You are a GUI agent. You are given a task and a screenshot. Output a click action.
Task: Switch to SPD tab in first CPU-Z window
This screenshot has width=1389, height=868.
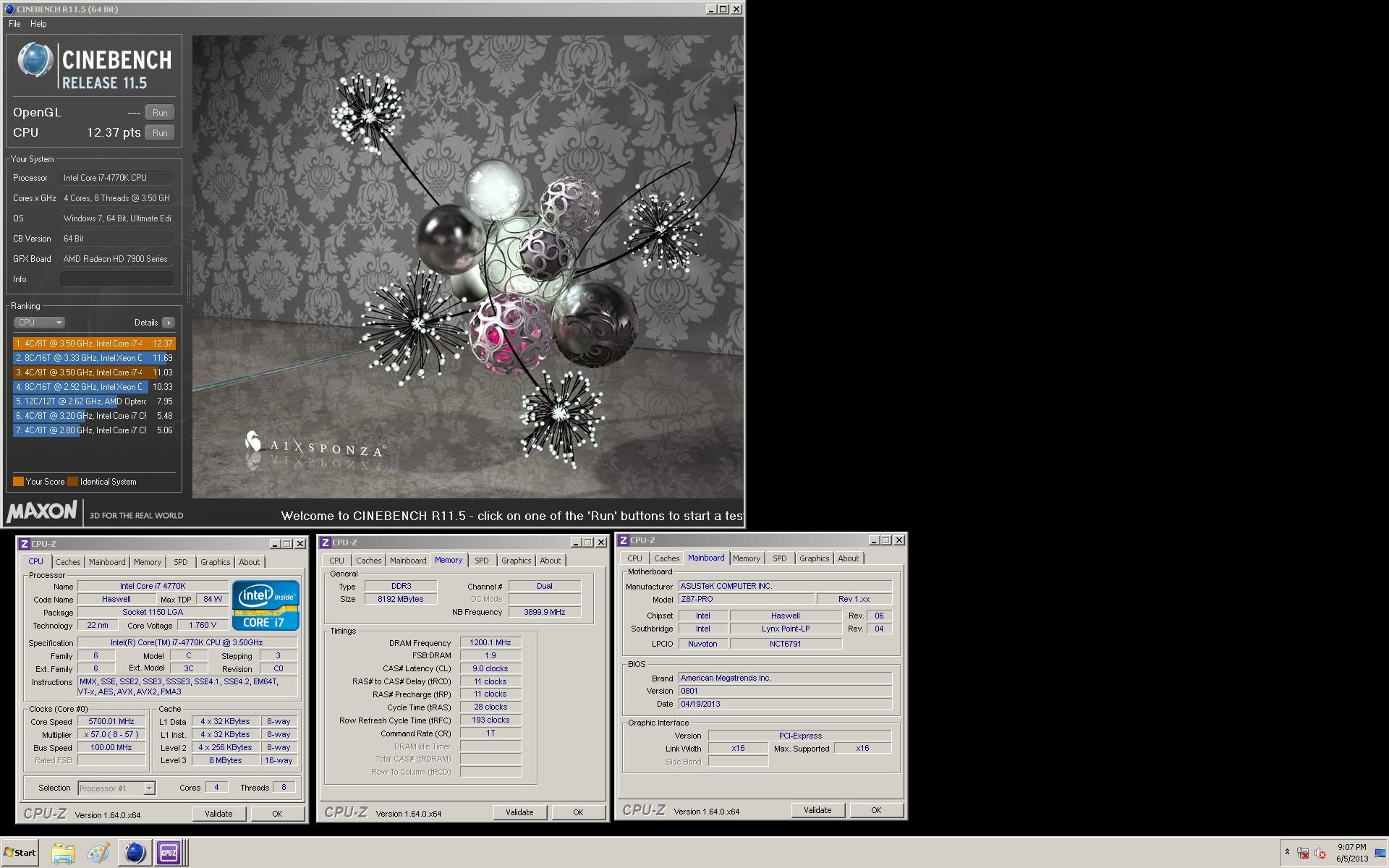point(181,562)
